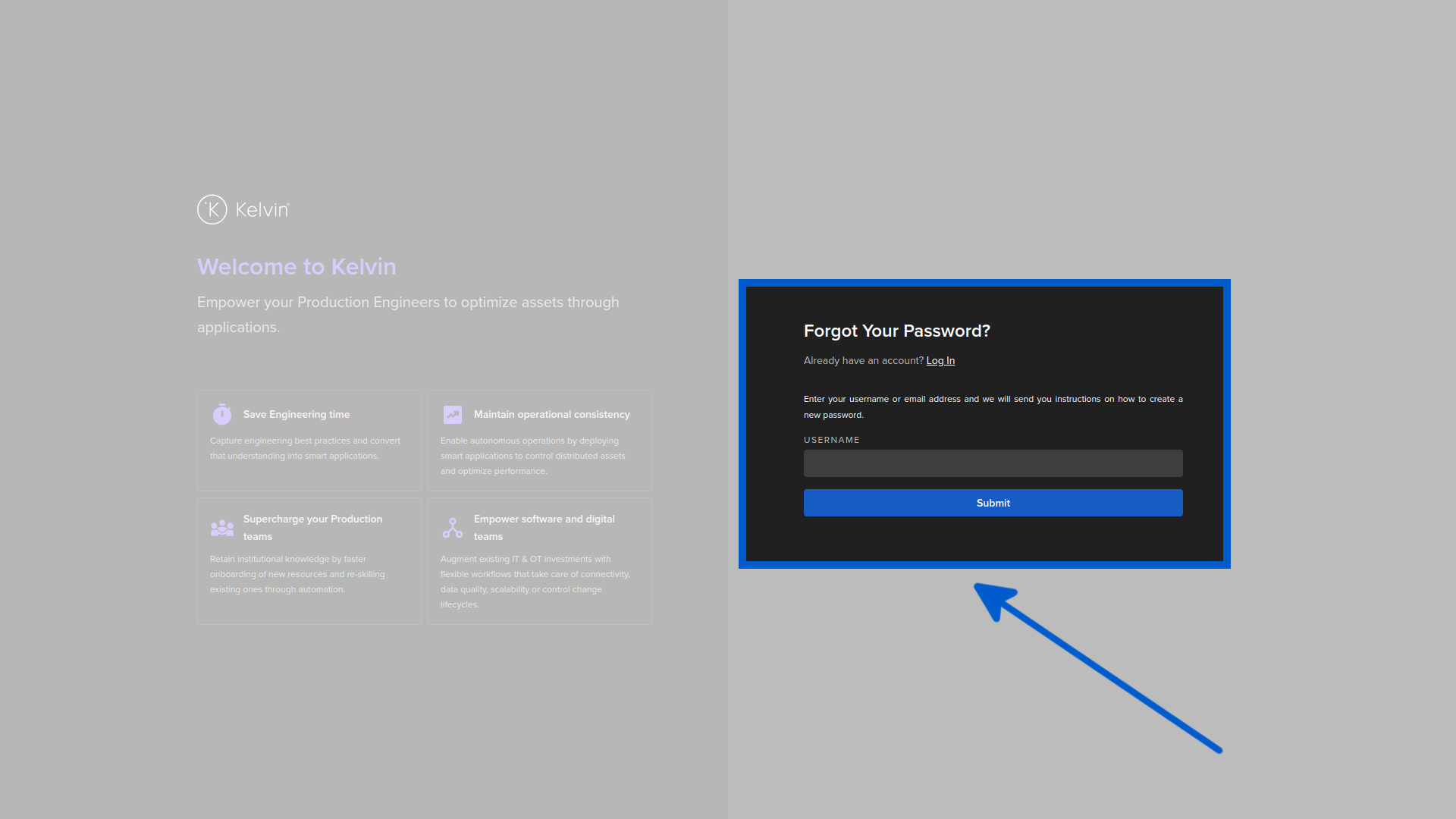Click the Kelvin circular logo icon
This screenshot has width=1456, height=819.
click(x=212, y=209)
